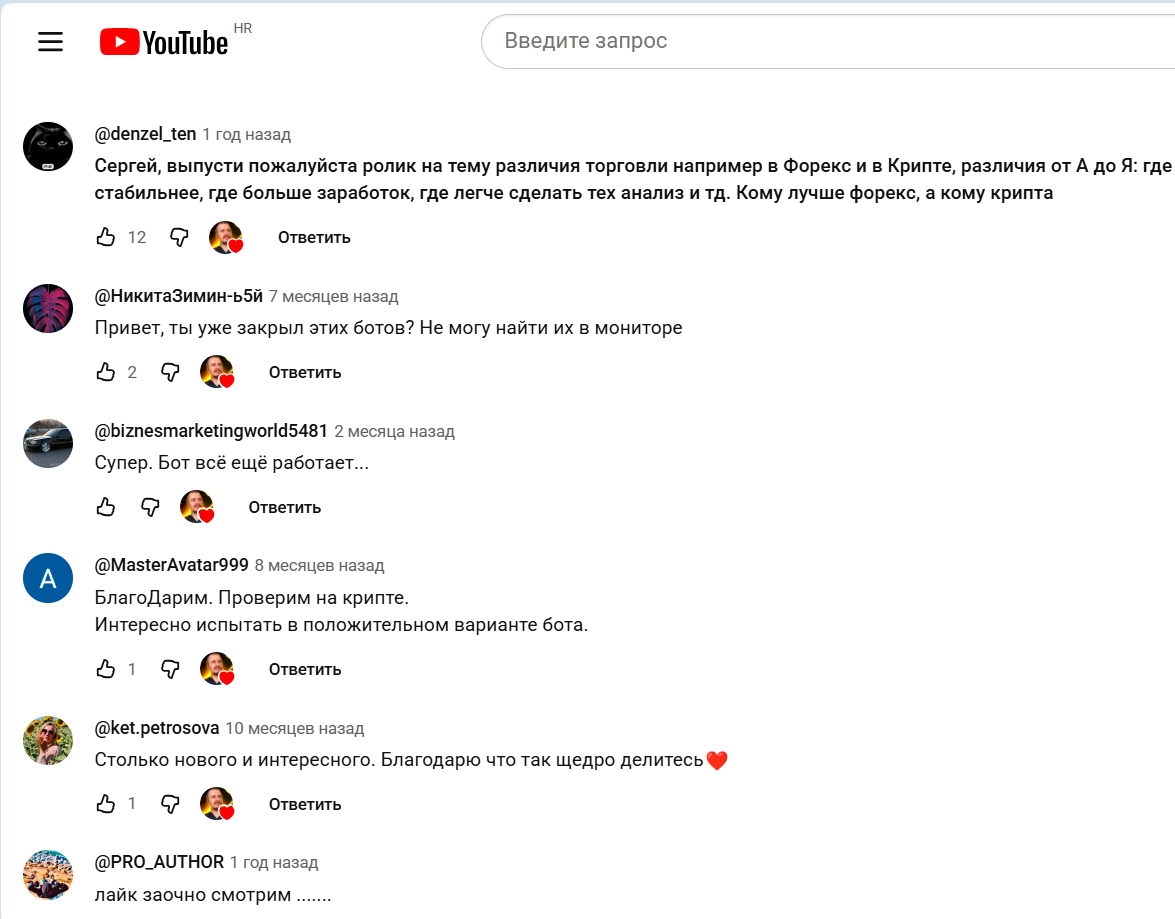Screen dimensions: 1175x919
Task: Click the creator heart badge on @denzel_ten's comment
Action: pyautogui.click(x=226, y=238)
